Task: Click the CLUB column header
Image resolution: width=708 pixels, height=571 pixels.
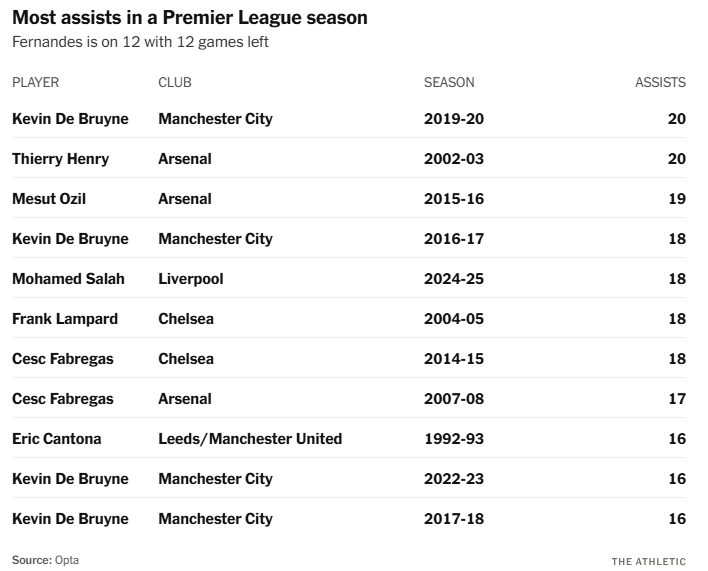Action: (174, 82)
